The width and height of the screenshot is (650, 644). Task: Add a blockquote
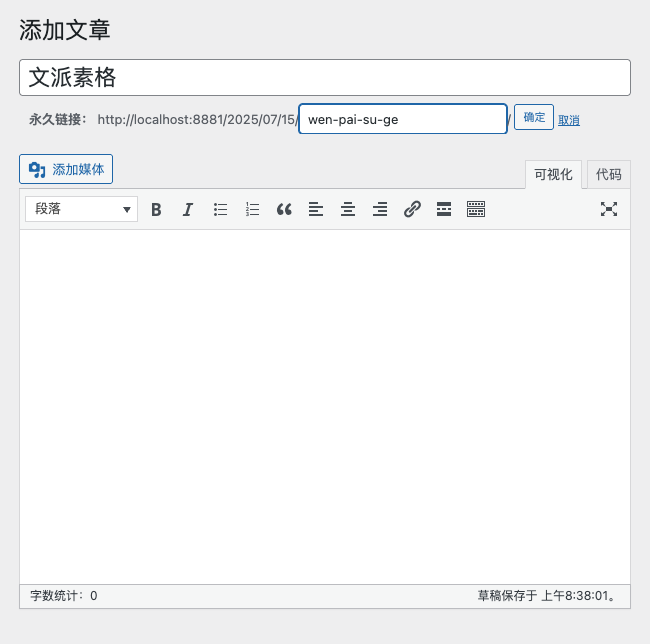tap(284, 209)
